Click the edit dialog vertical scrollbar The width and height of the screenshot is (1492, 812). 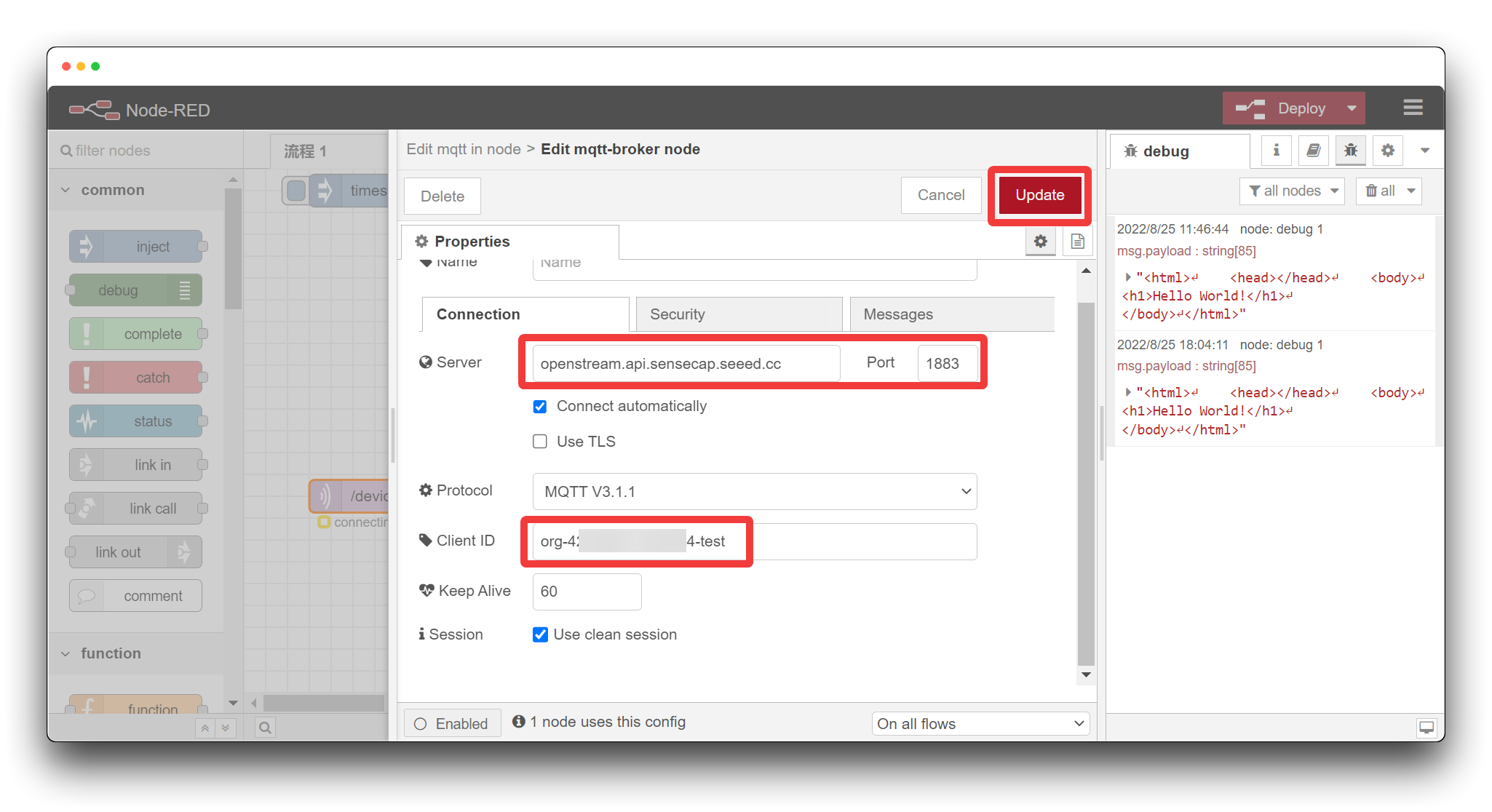pos(1086,485)
